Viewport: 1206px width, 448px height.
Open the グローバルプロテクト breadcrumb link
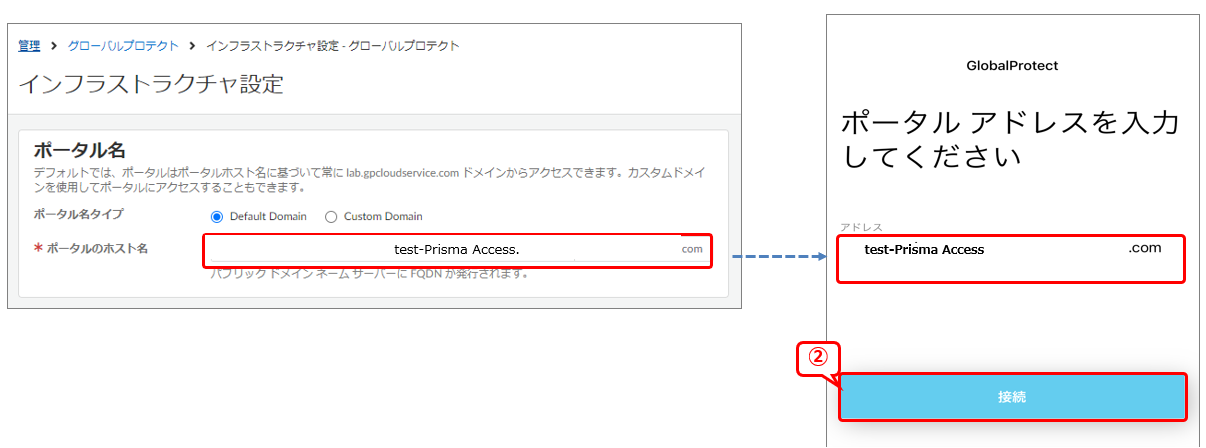coord(123,46)
